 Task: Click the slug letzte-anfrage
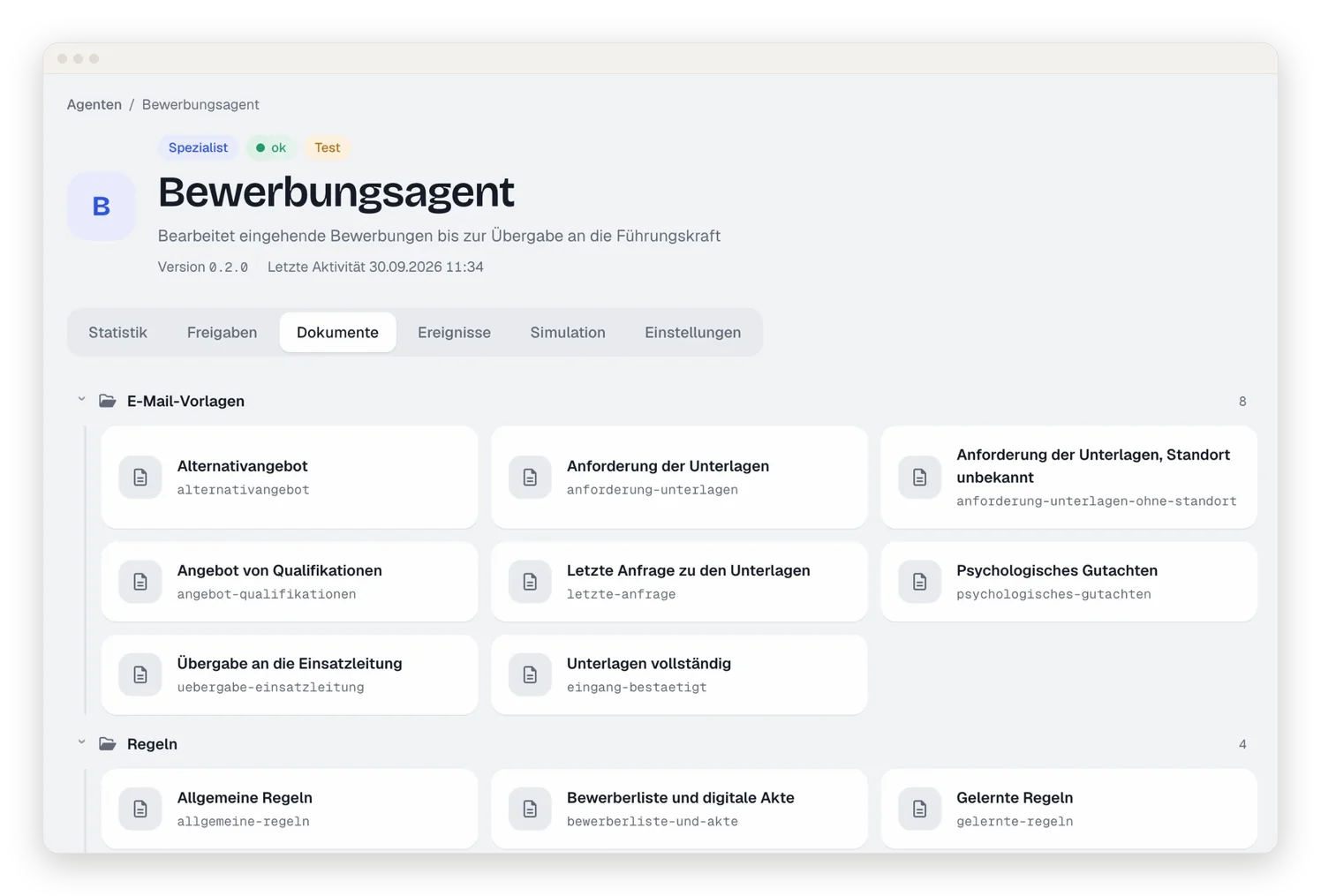621,594
